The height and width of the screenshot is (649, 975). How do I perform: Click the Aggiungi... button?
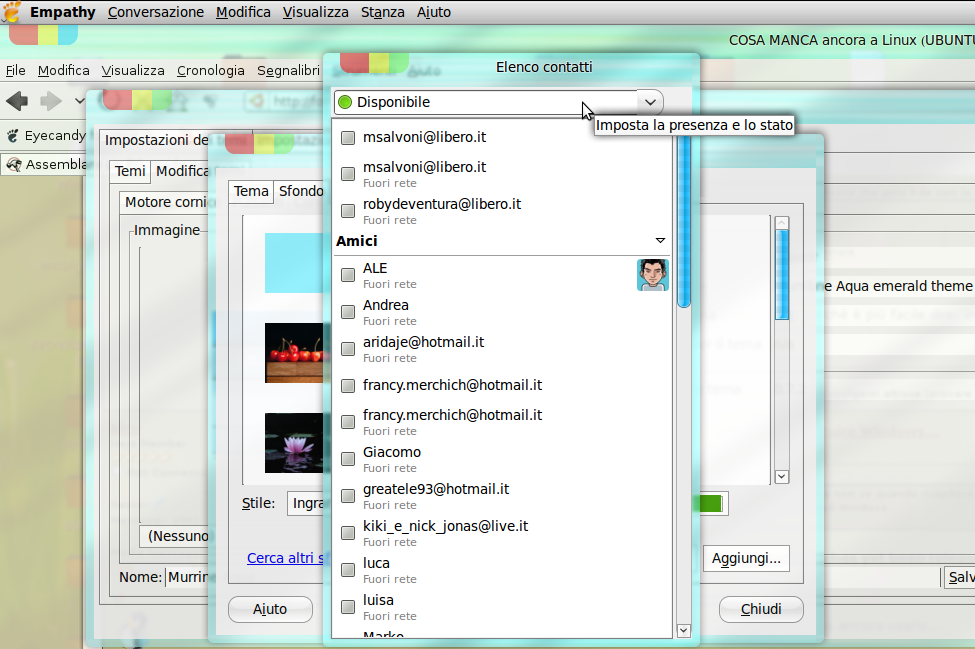(746, 558)
